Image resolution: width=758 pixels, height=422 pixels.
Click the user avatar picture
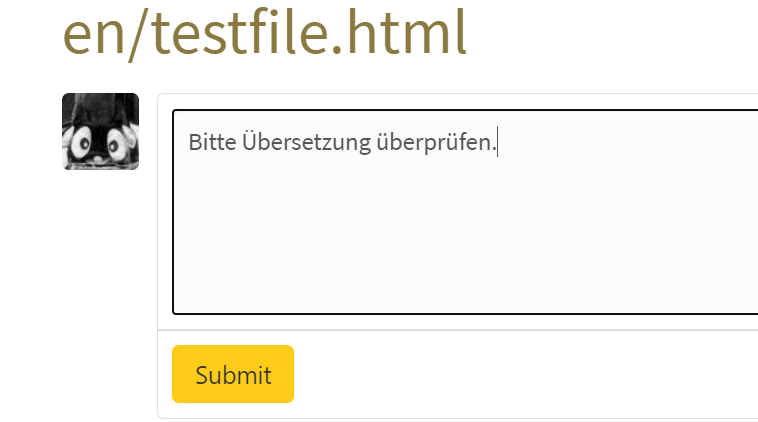click(100, 131)
